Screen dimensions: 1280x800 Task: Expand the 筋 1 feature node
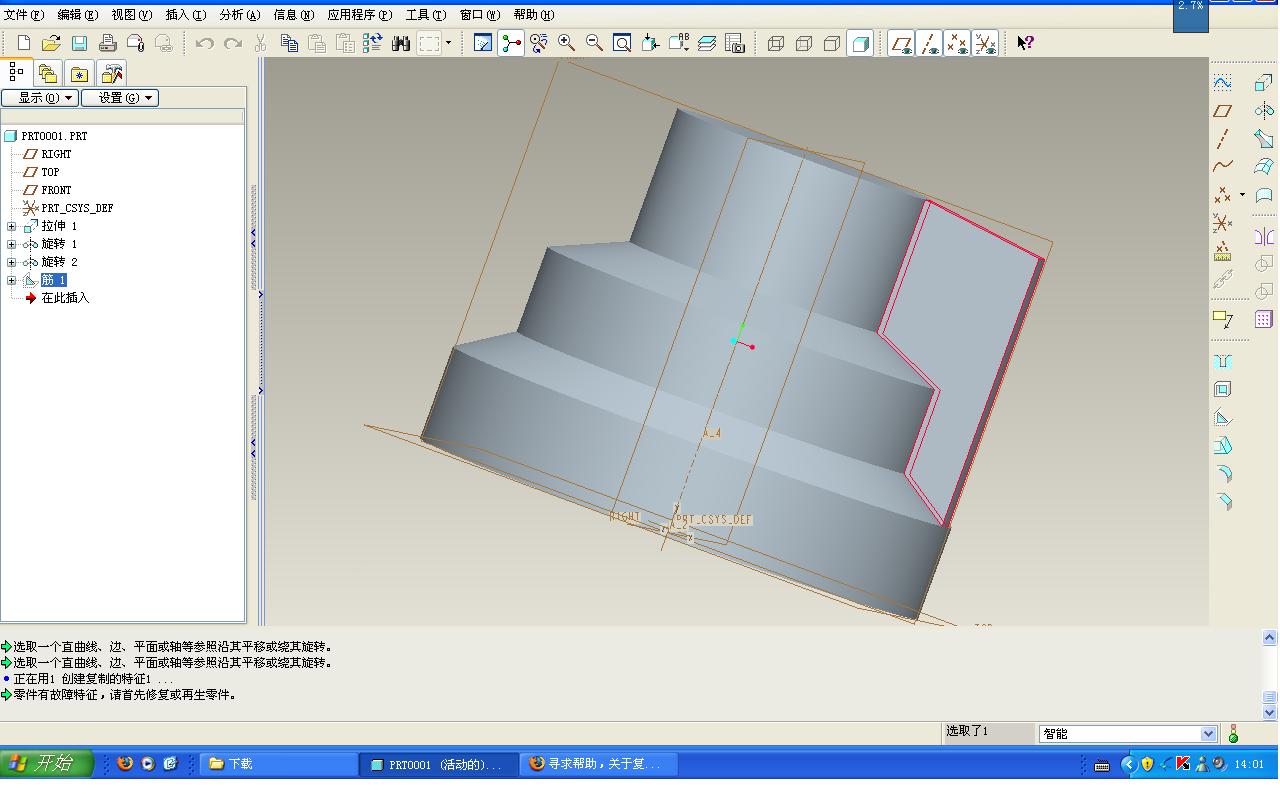point(11,280)
